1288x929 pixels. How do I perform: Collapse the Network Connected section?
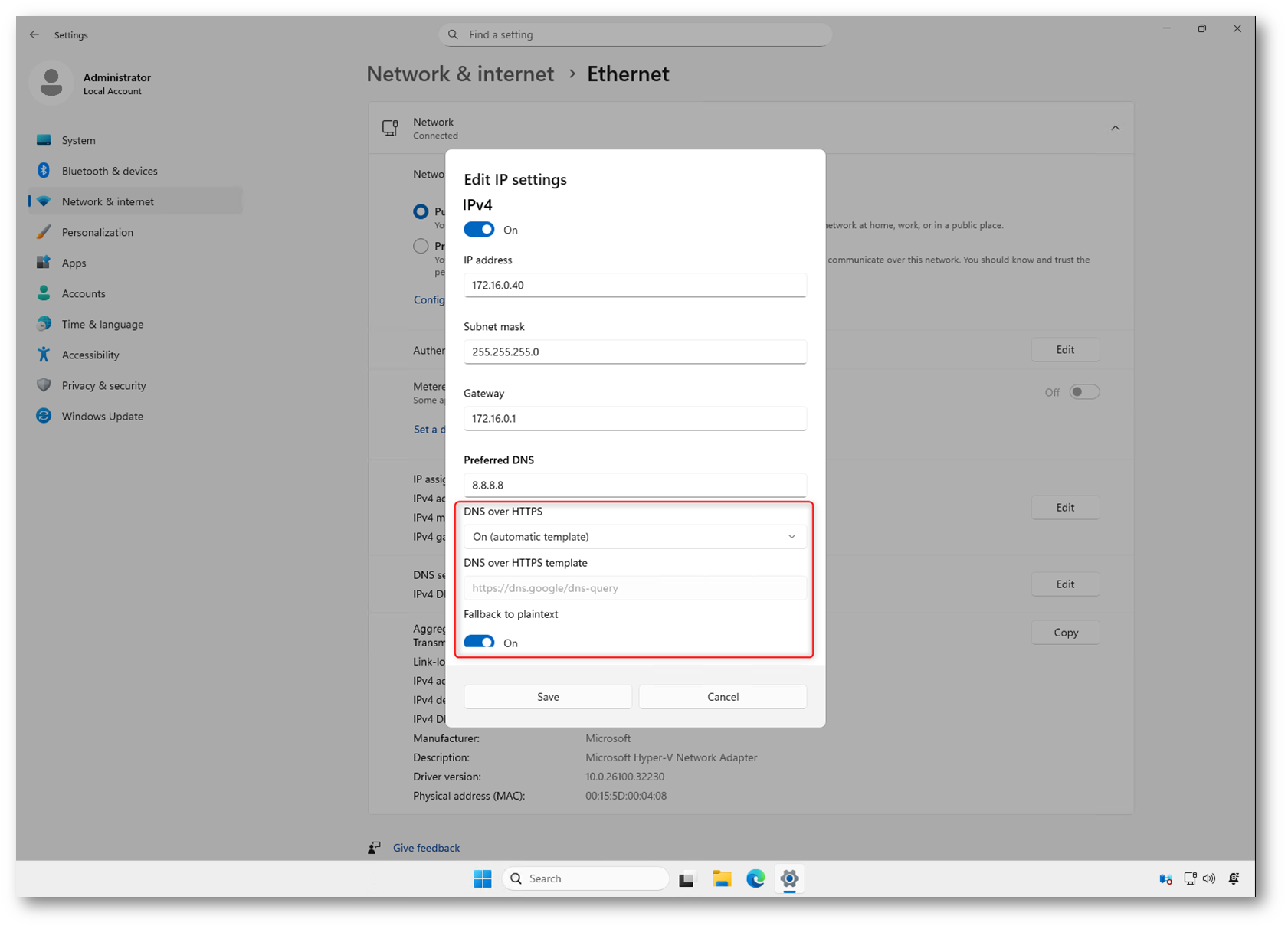point(1115,128)
